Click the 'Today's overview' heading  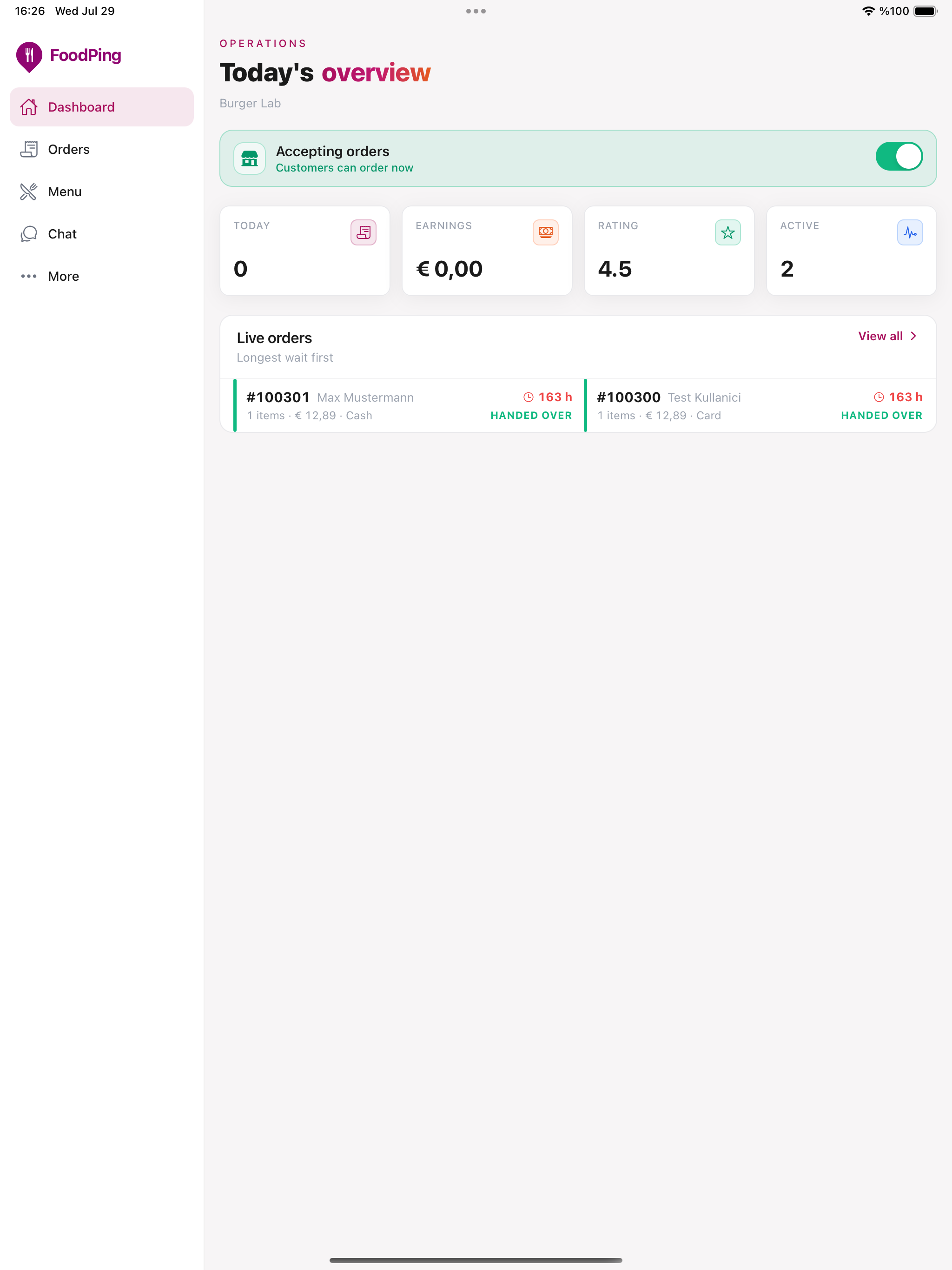[x=325, y=73]
